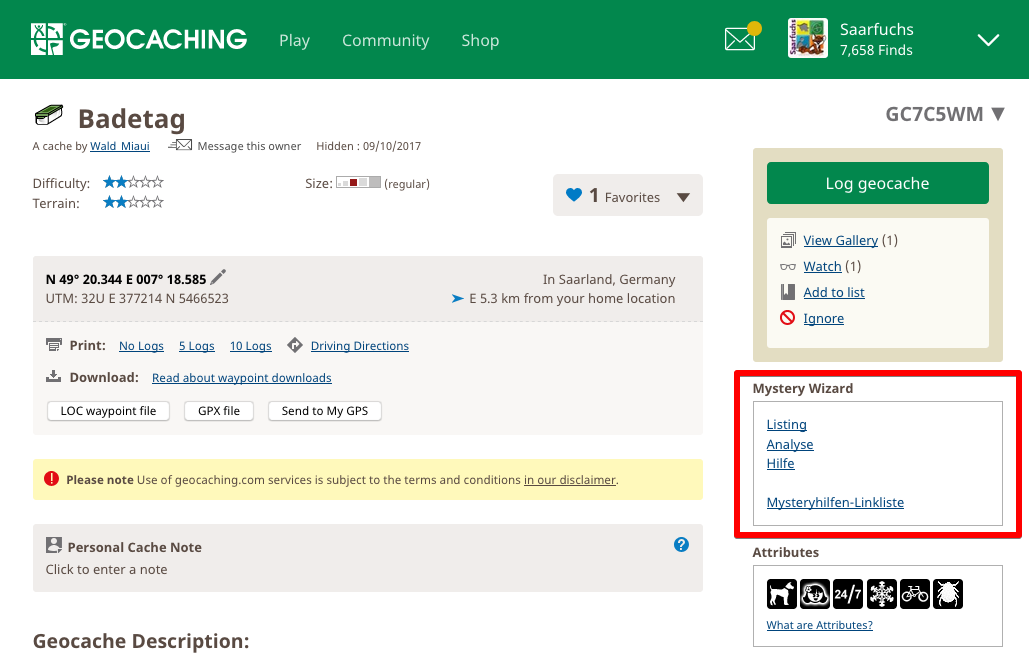Click the traditional cache type icon

point(49,115)
